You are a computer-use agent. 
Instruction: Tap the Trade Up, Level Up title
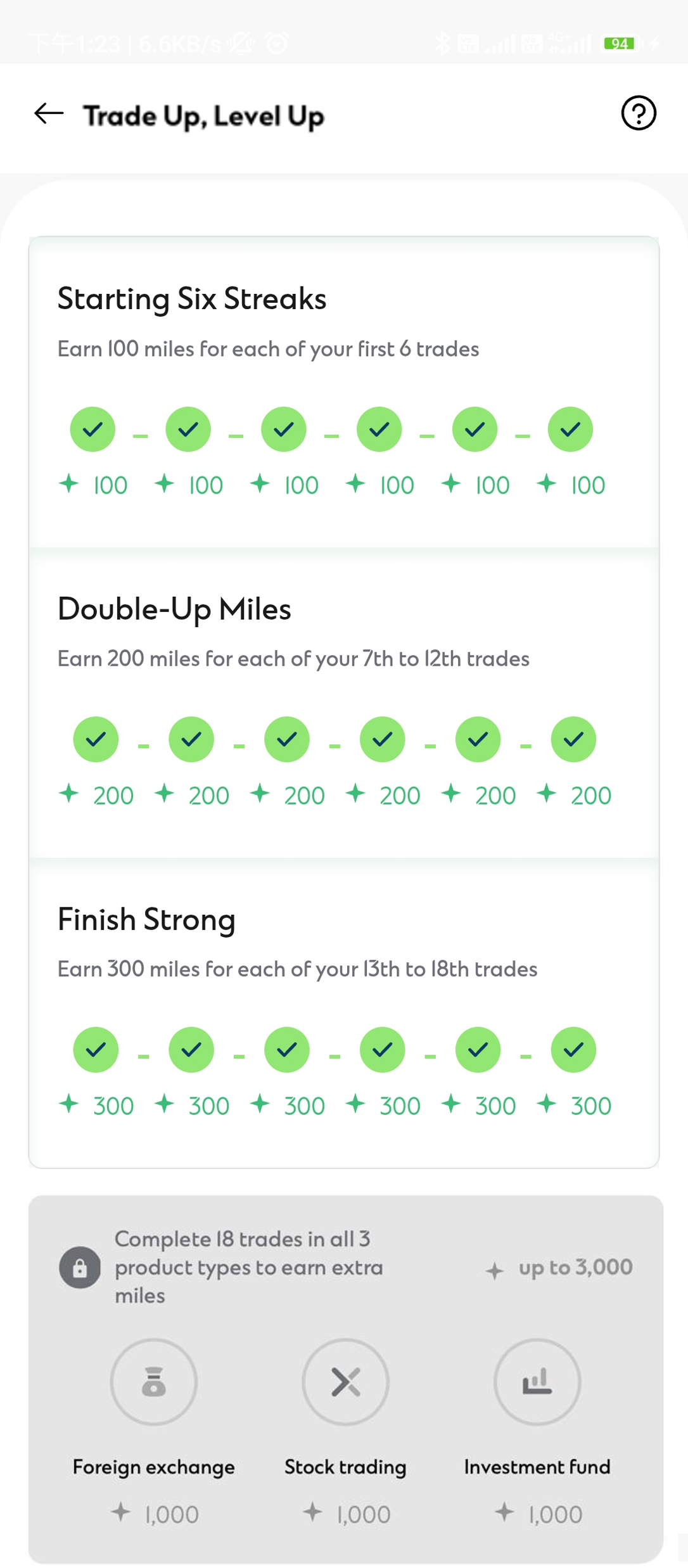(204, 116)
